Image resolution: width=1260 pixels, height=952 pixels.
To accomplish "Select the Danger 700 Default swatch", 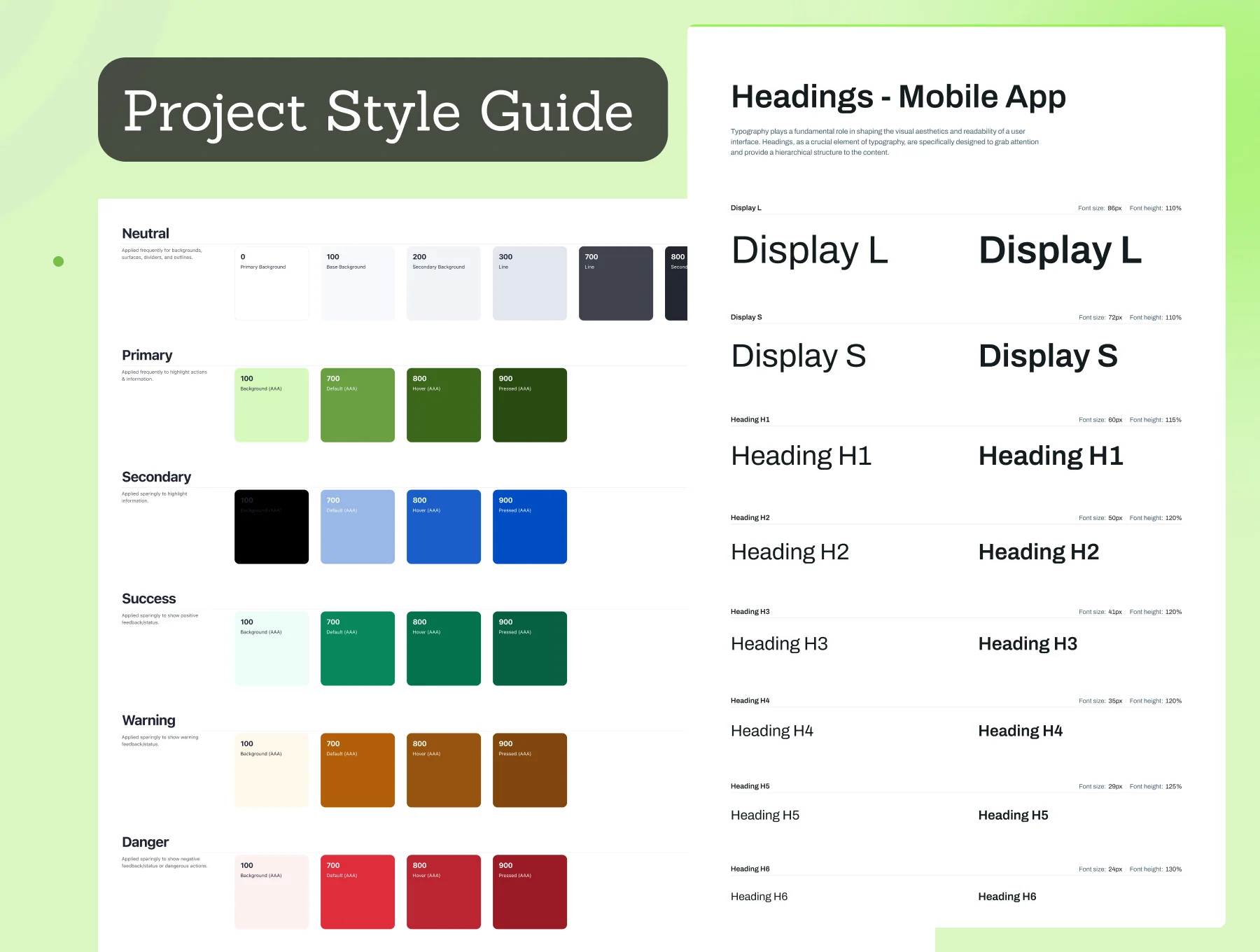I will (358, 892).
